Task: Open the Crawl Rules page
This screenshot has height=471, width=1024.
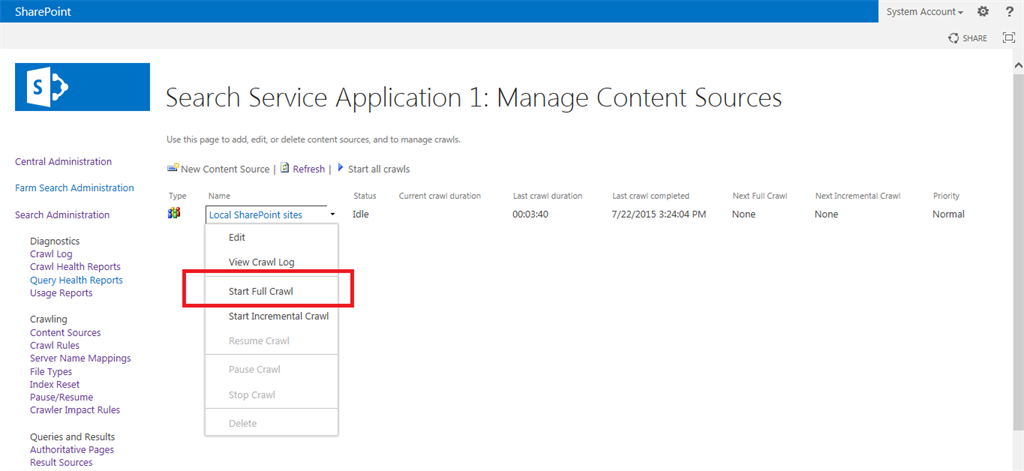Action: click(55, 345)
